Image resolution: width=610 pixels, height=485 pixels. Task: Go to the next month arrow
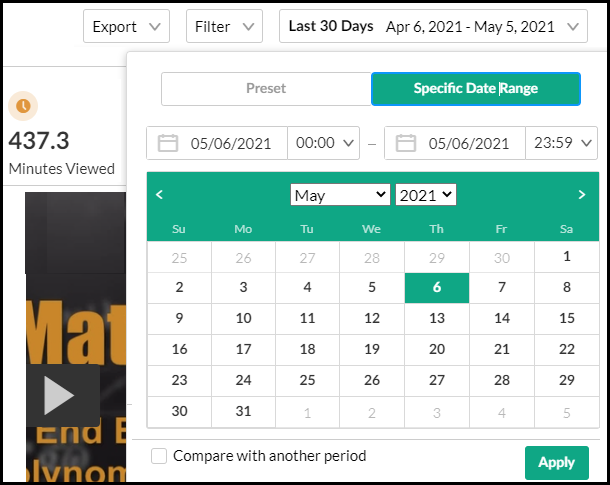pos(582,195)
